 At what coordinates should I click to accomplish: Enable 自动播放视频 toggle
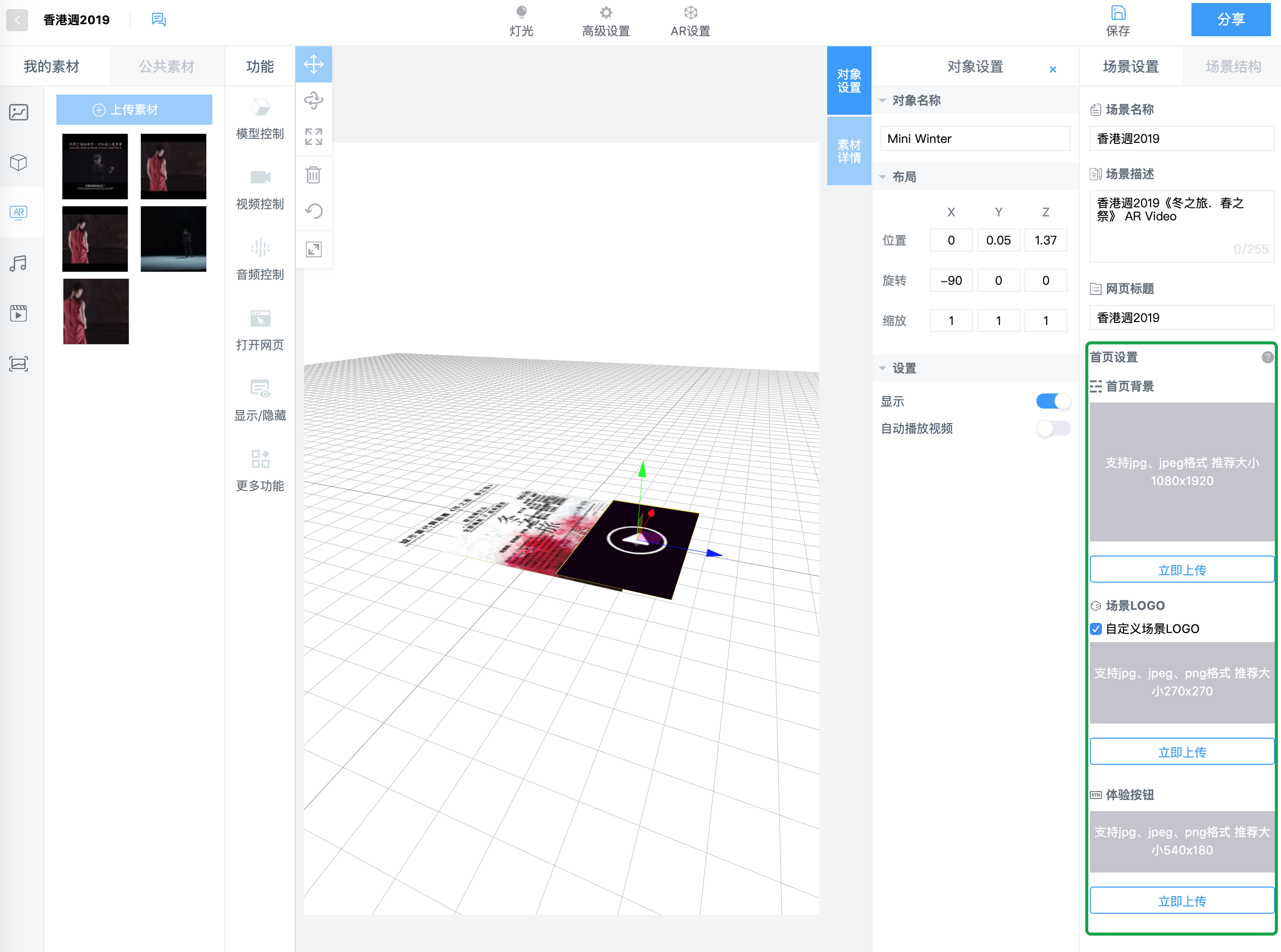(x=1053, y=428)
